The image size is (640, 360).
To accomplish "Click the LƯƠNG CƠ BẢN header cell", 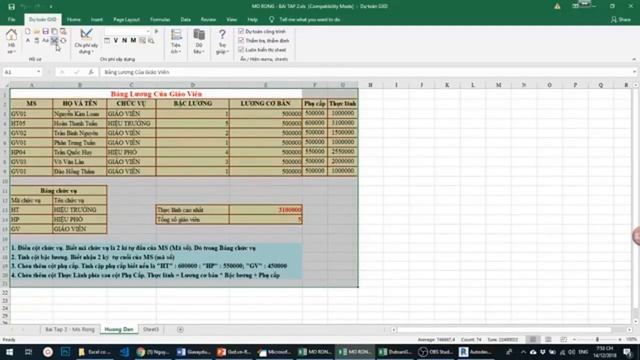I will pyautogui.click(x=265, y=104).
